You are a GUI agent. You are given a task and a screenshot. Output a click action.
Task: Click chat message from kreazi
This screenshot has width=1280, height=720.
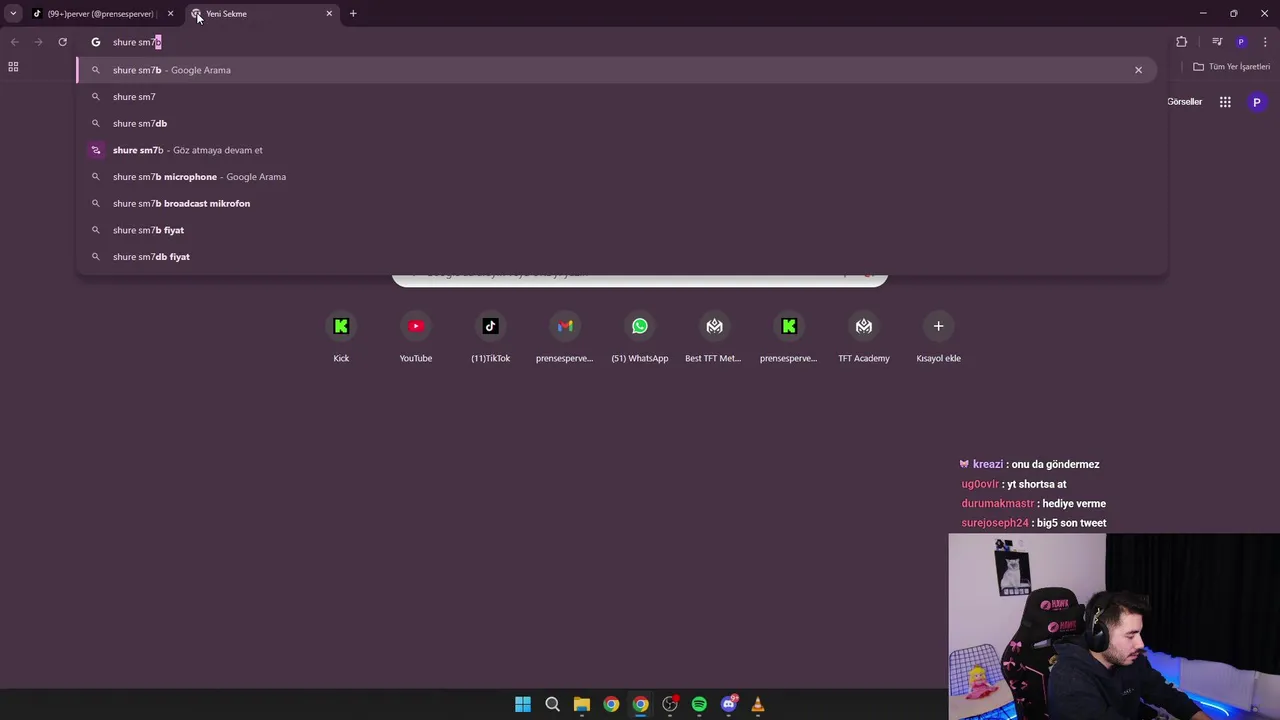pyautogui.click(x=1029, y=464)
